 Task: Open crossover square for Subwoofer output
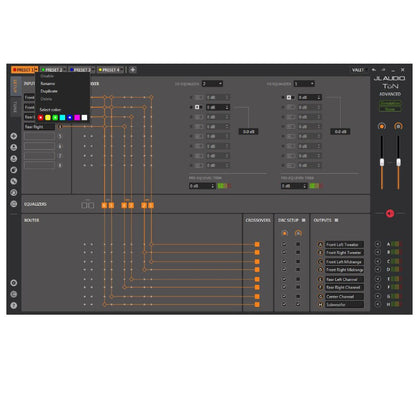click(257, 304)
